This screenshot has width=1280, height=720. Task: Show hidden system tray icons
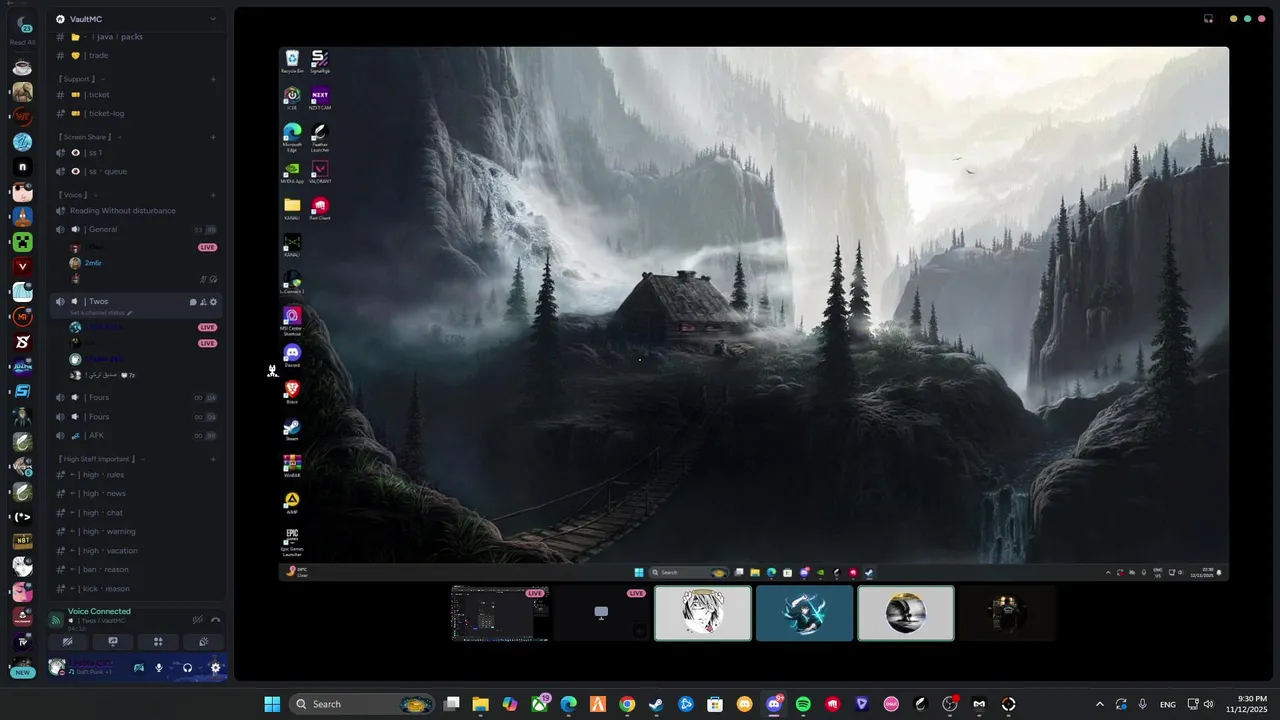pyautogui.click(x=1099, y=704)
